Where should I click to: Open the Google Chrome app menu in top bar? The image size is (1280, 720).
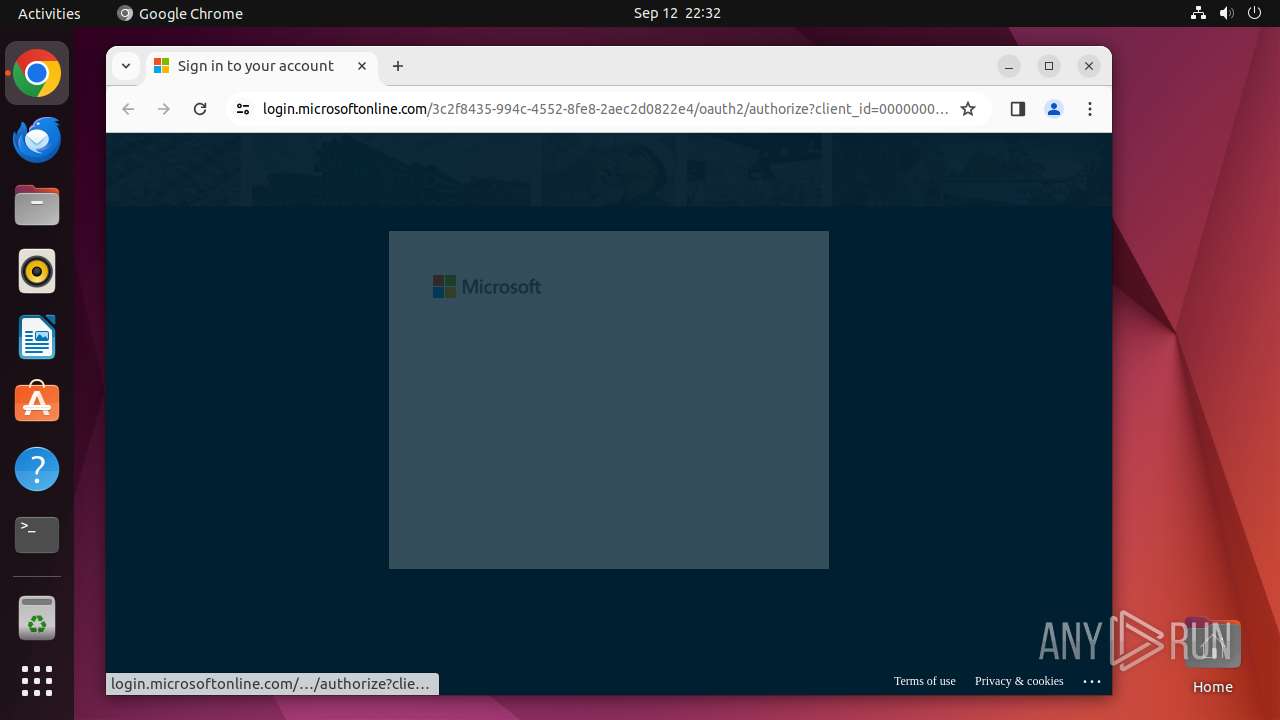click(x=180, y=13)
